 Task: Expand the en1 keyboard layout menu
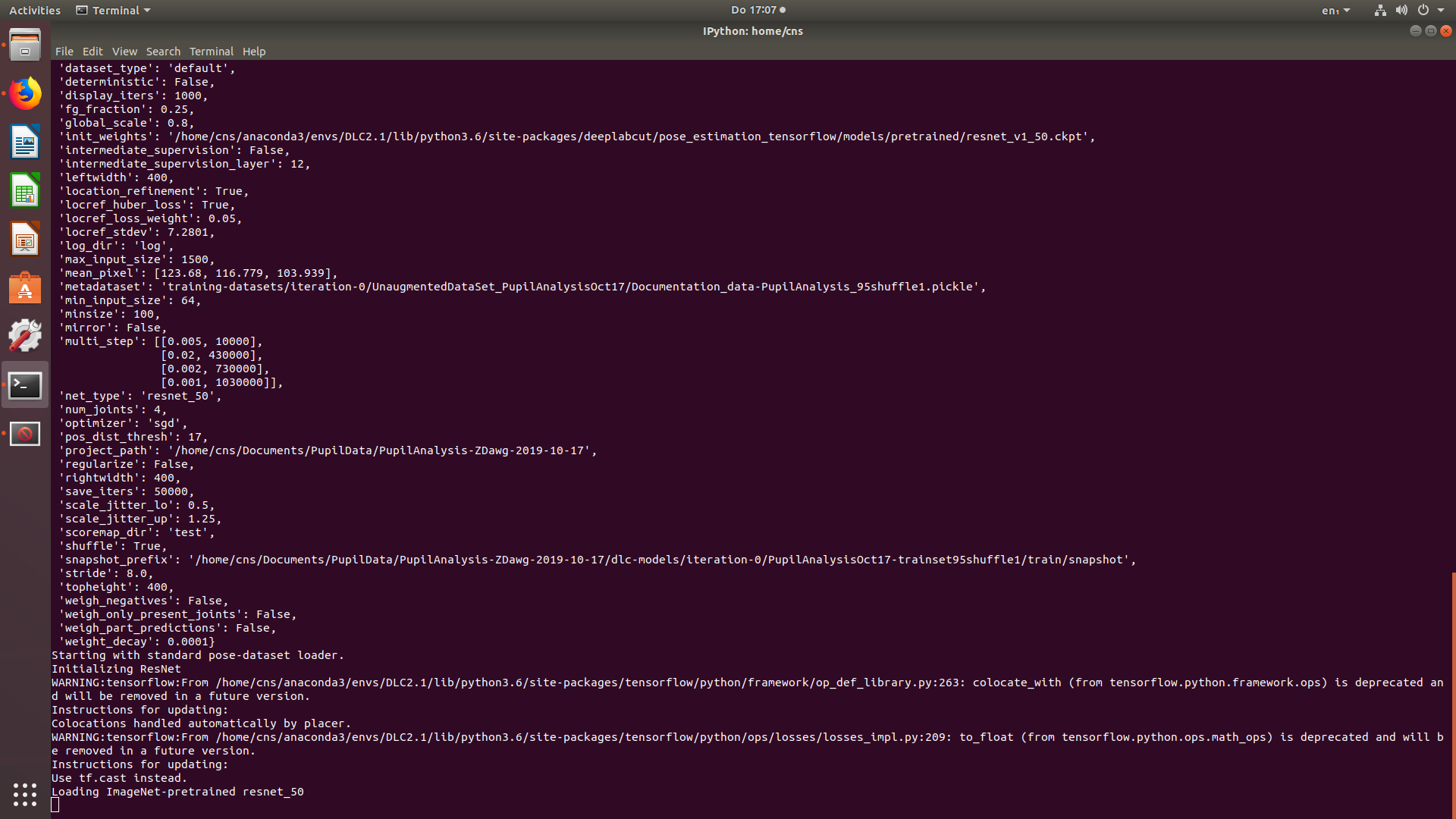pyautogui.click(x=1335, y=10)
